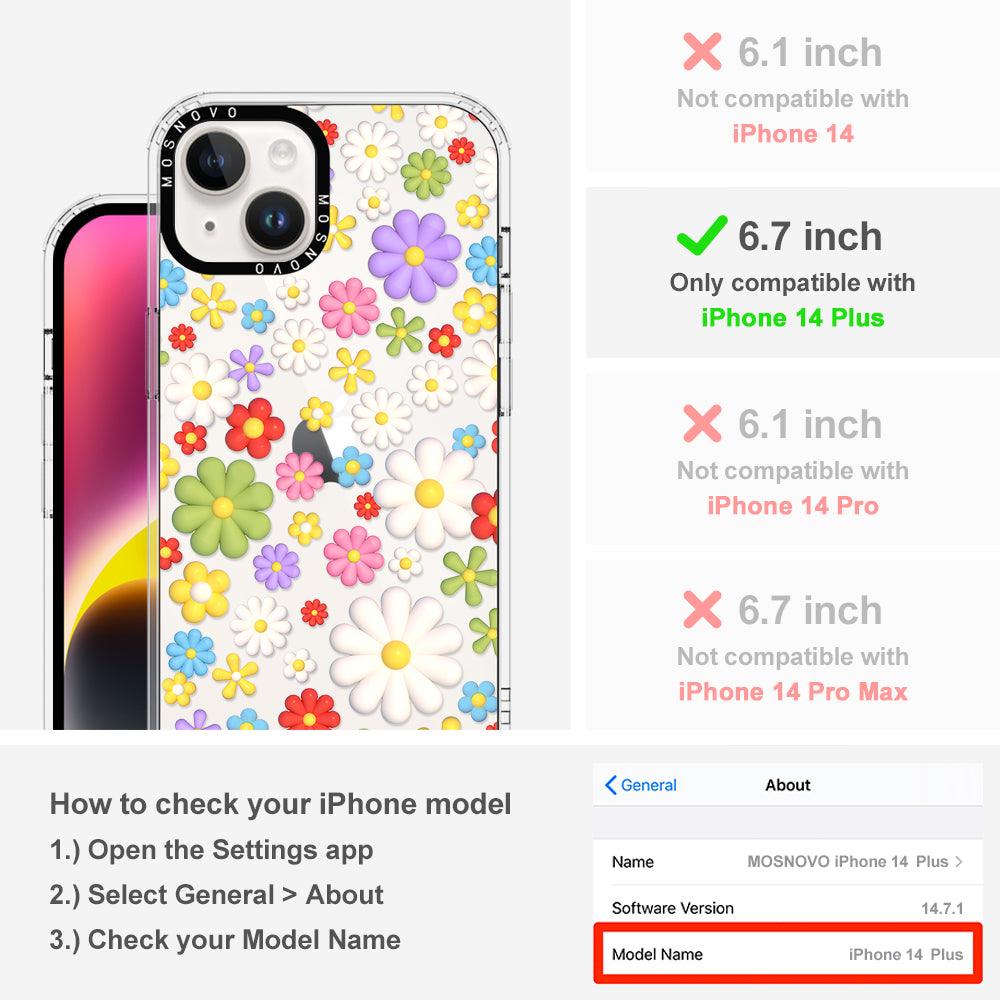Select the Software Version row

click(x=788, y=908)
